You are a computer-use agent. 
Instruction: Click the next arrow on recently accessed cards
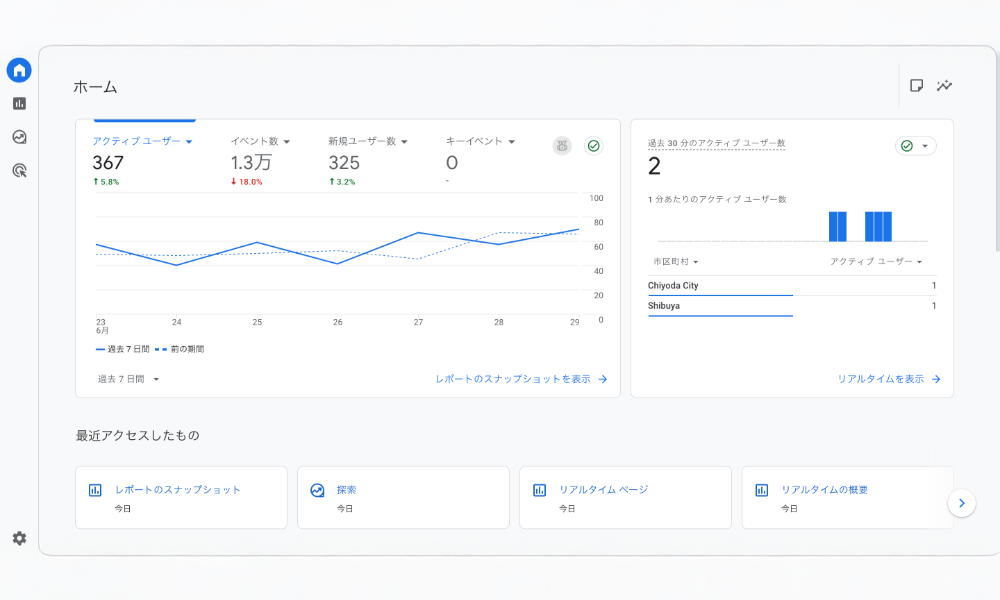(x=961, y=503)
